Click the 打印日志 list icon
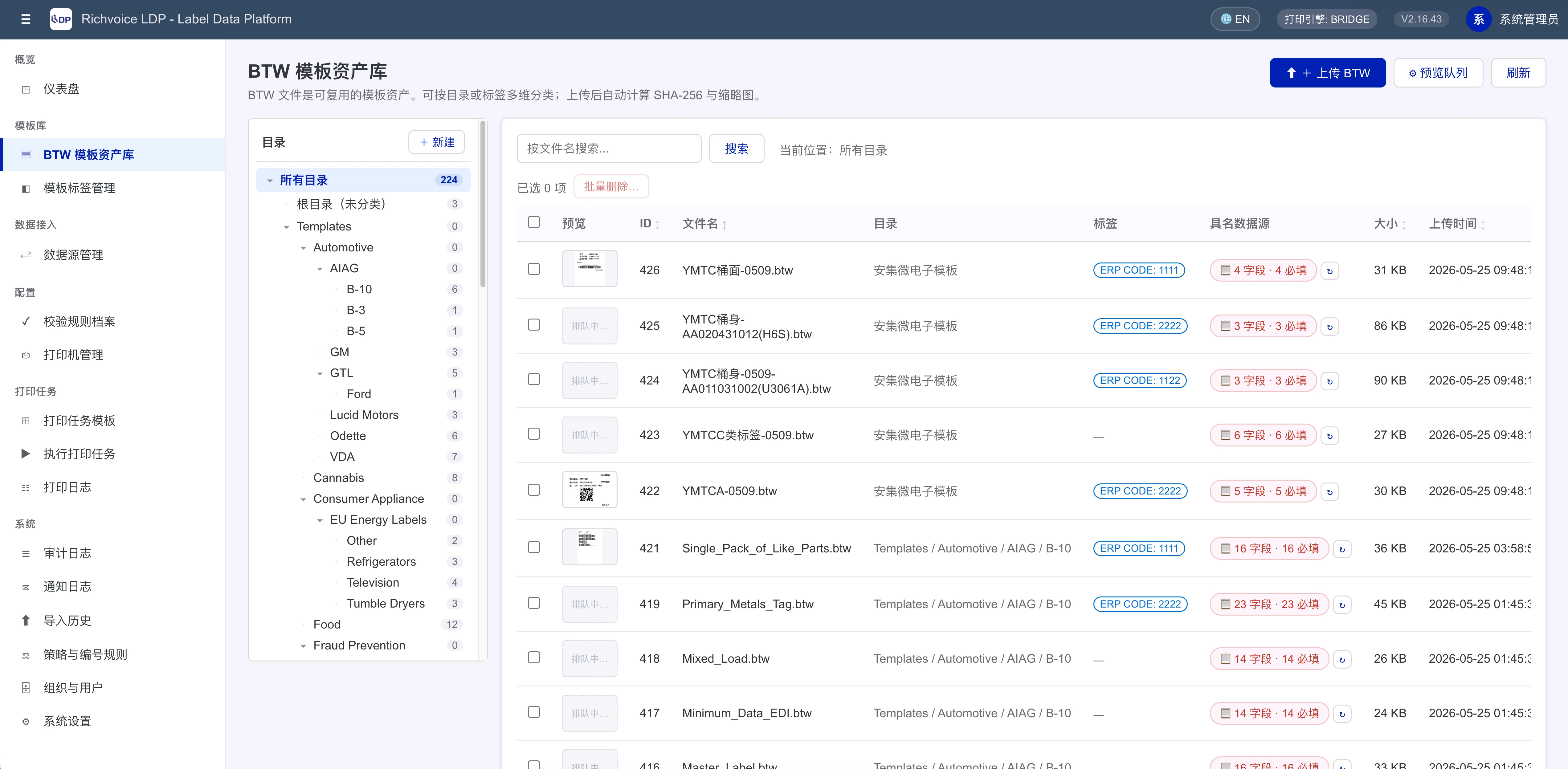This screenshot has width=1568, height=769. click(26, 487)
